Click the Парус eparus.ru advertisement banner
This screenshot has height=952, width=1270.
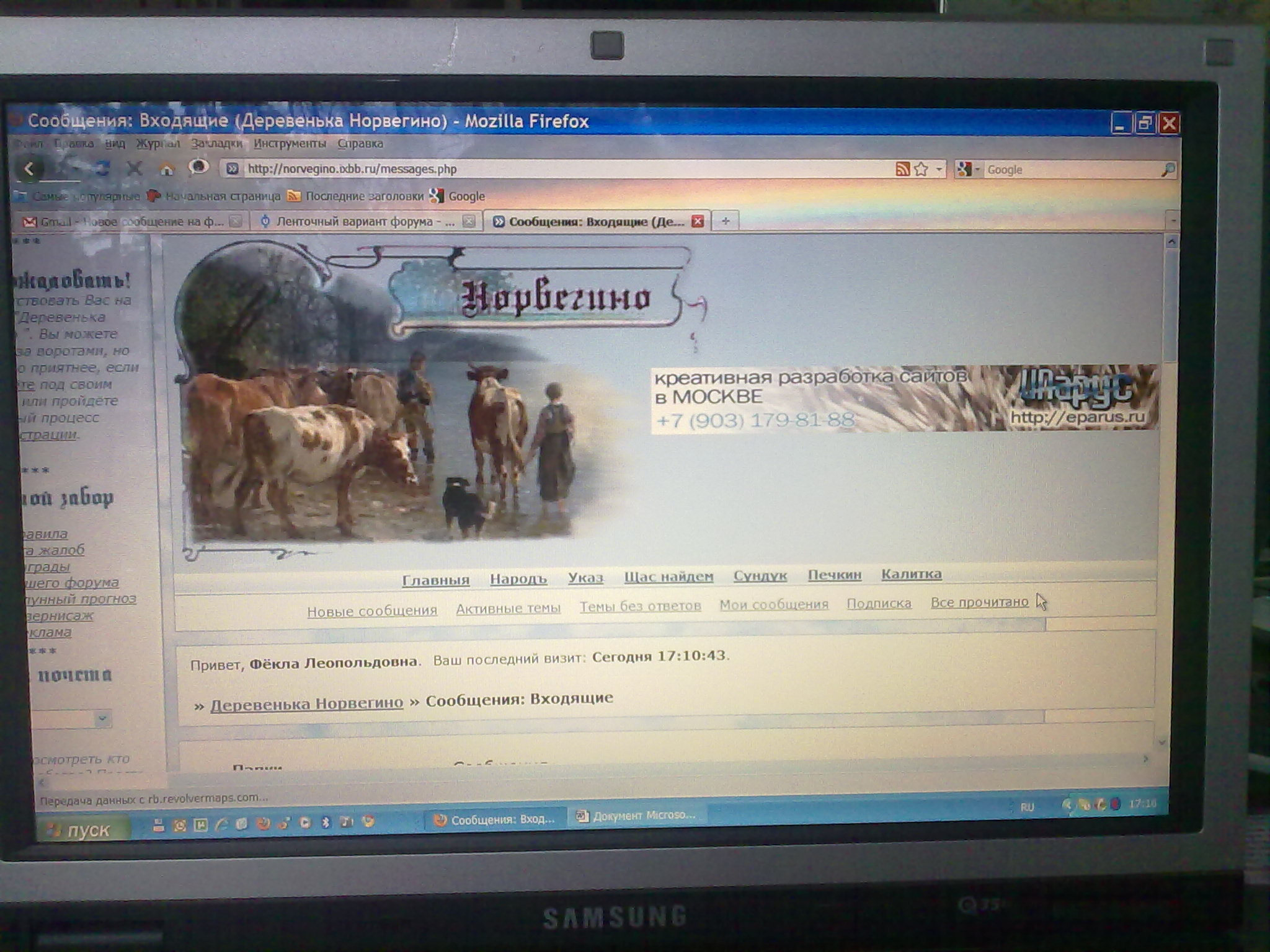[905, 399]
